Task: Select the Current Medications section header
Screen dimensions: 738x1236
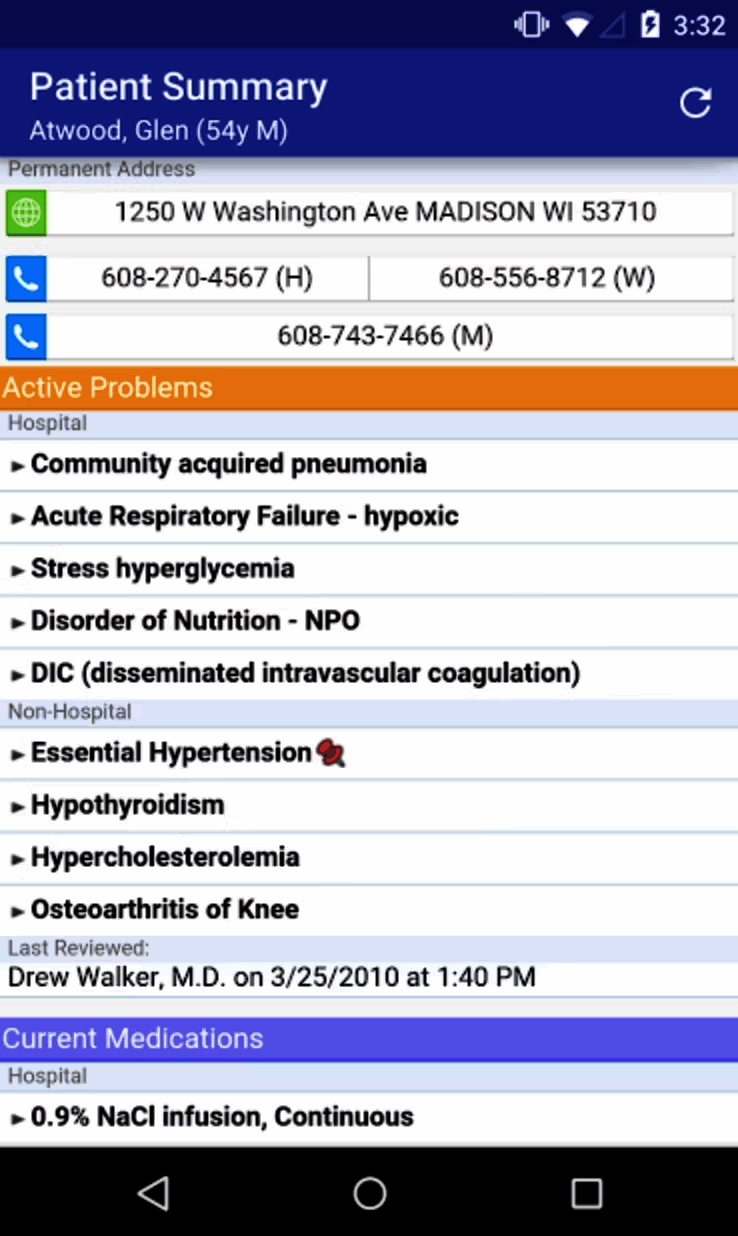Action: [369, 1039]
